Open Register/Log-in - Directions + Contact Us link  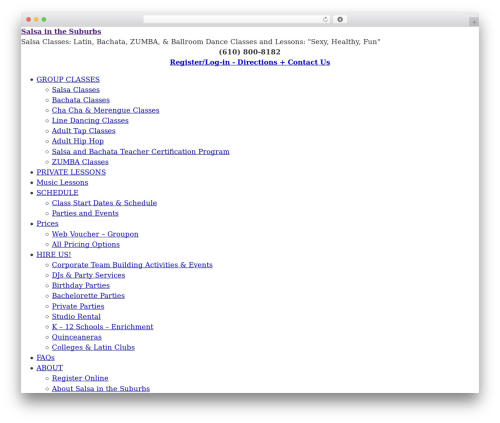click(x=250, y=62)
